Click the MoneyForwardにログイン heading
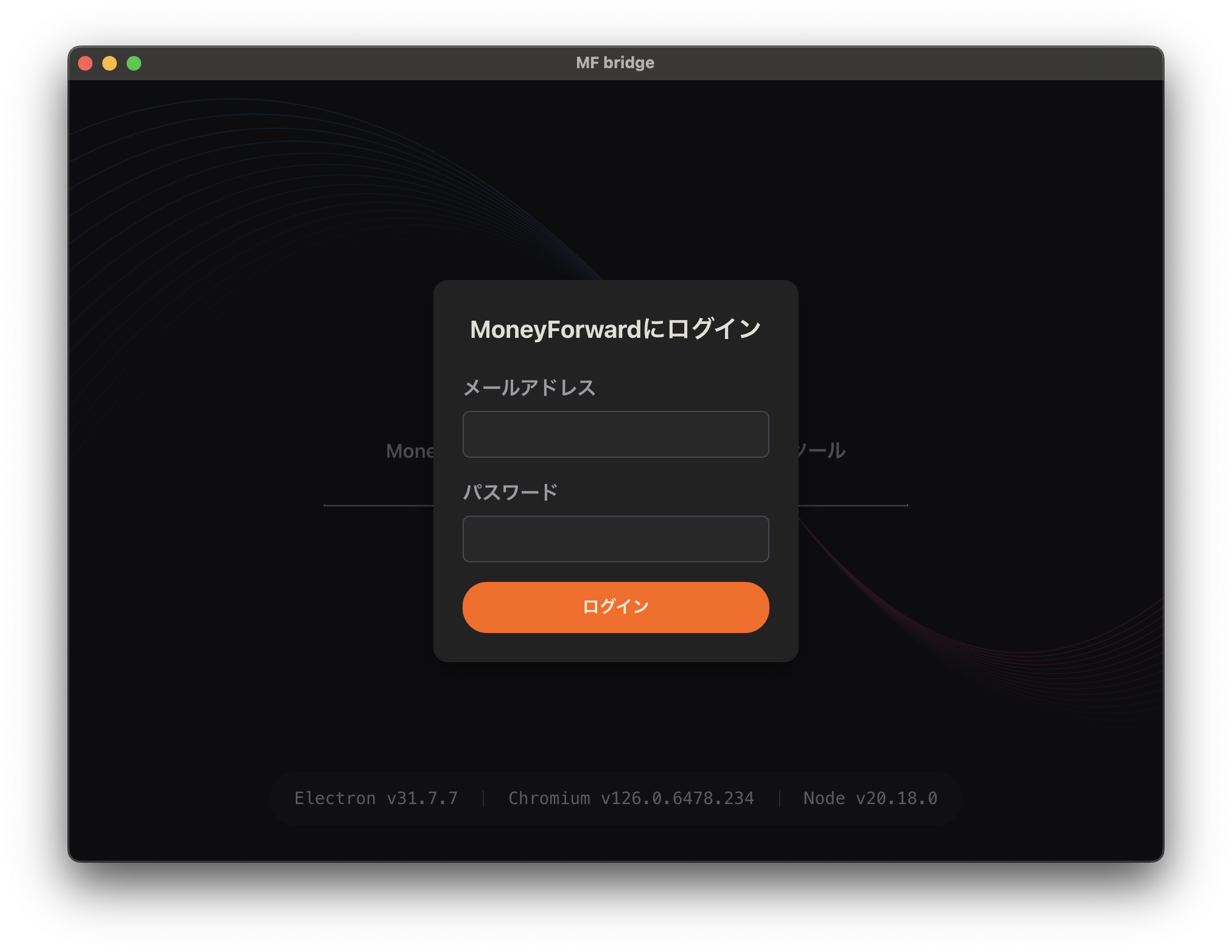This screenshot has height=952, width=1232. point(615,329)
